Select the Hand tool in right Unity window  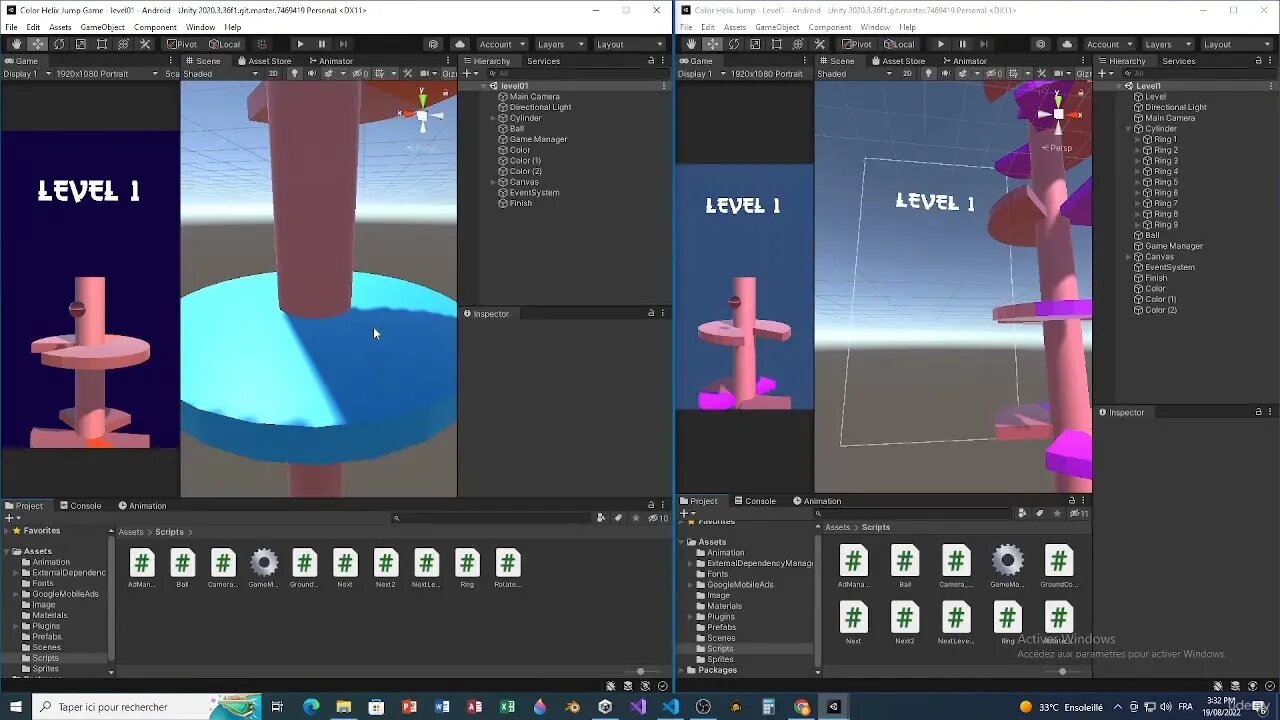(x=691, y=44)
